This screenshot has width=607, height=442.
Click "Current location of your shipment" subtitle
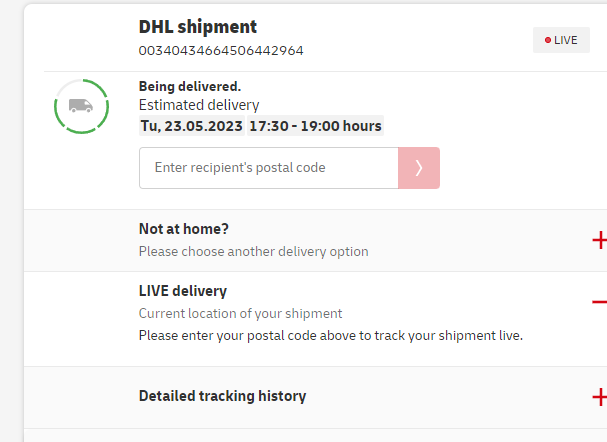tap(240, 313)
